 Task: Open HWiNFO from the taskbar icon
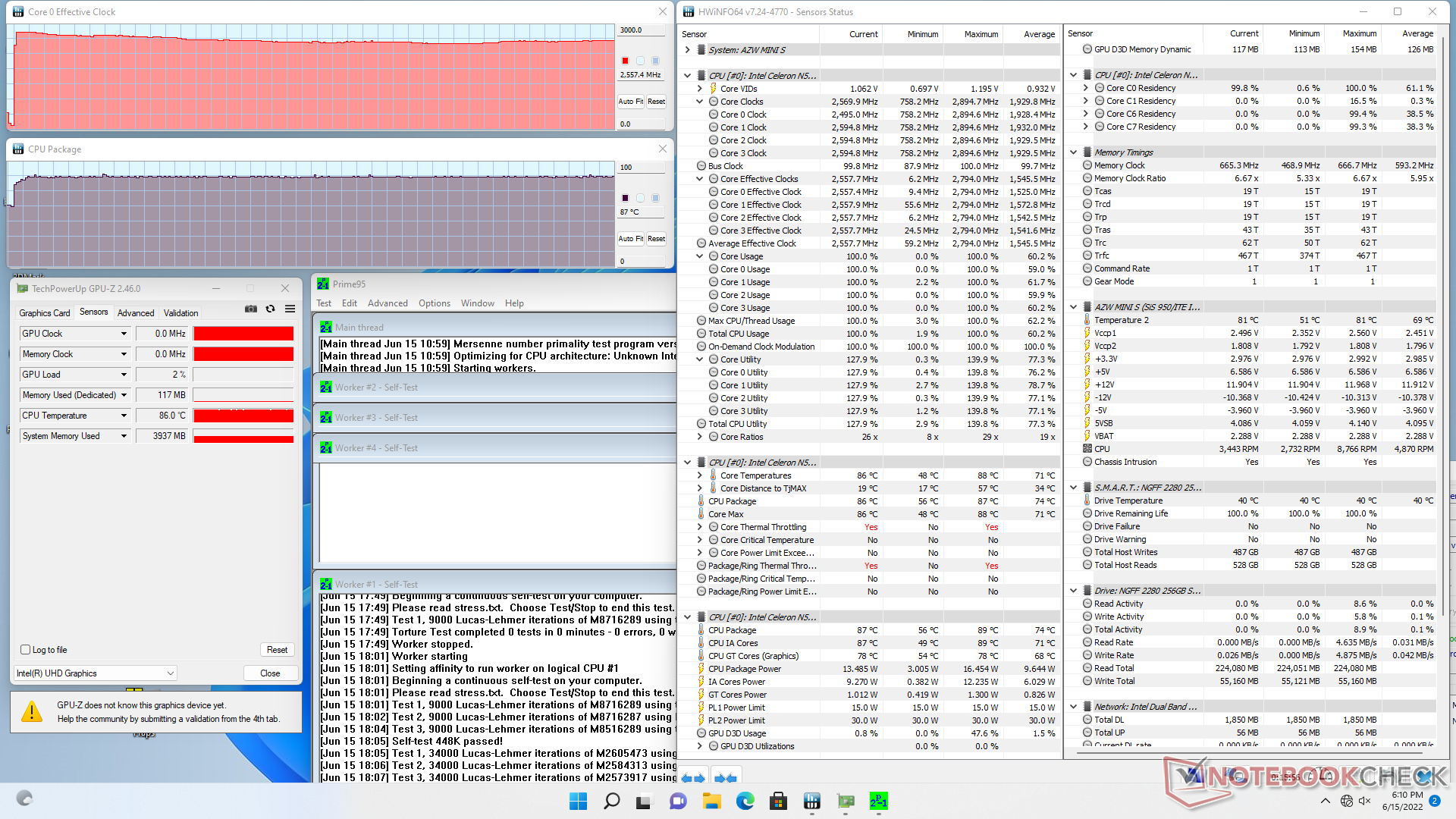pos(812,801)
